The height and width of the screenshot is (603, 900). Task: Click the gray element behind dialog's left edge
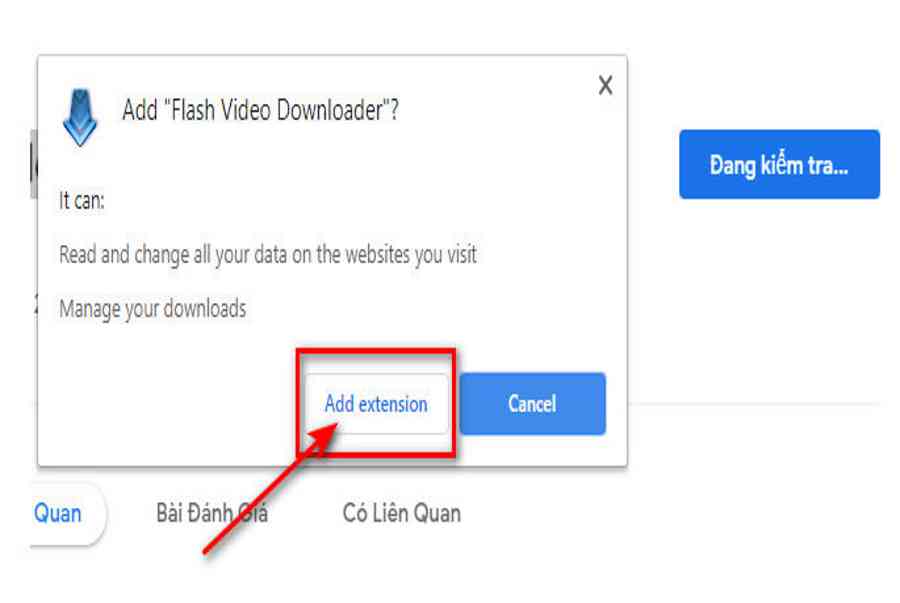click(33, 164)
